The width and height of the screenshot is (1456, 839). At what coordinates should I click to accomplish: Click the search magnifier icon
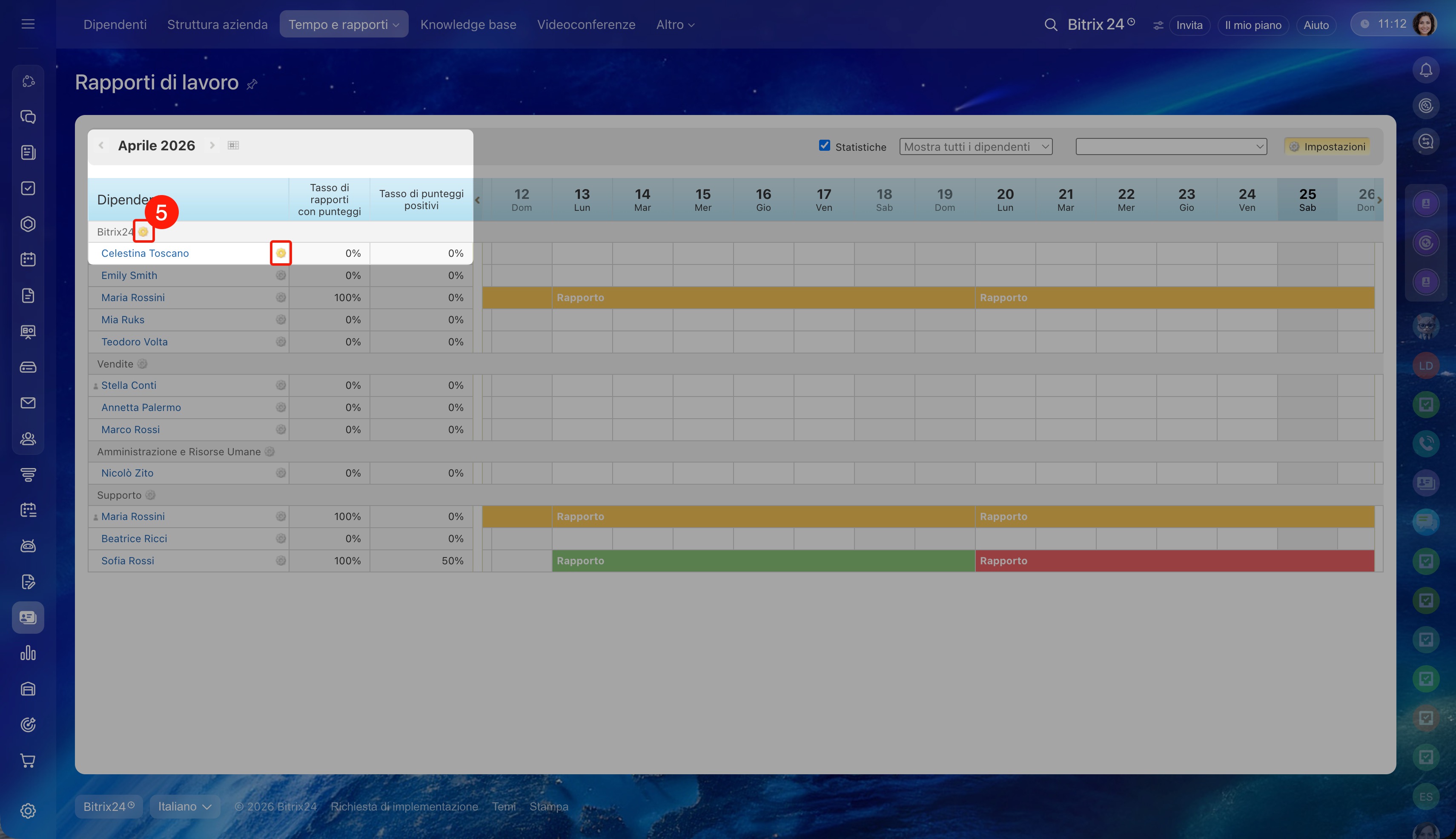[x=1051, y=25]
